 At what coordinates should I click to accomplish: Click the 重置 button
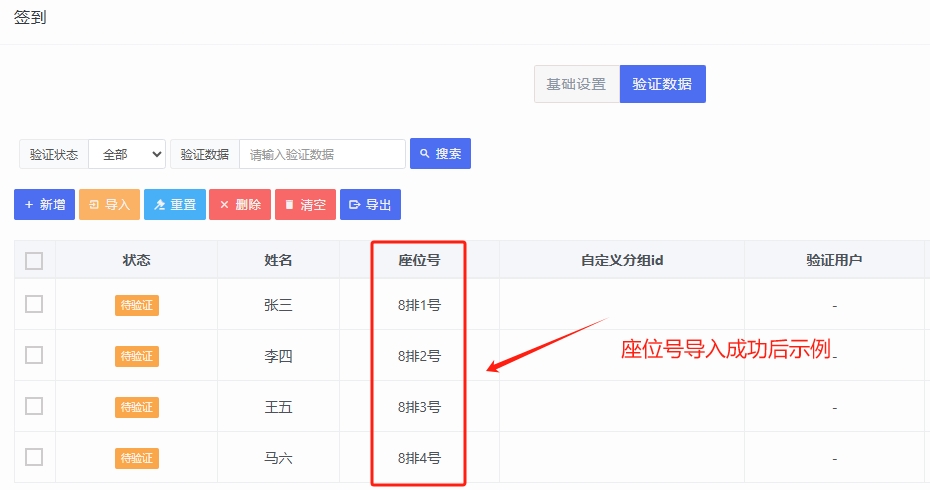pos(175,205)
